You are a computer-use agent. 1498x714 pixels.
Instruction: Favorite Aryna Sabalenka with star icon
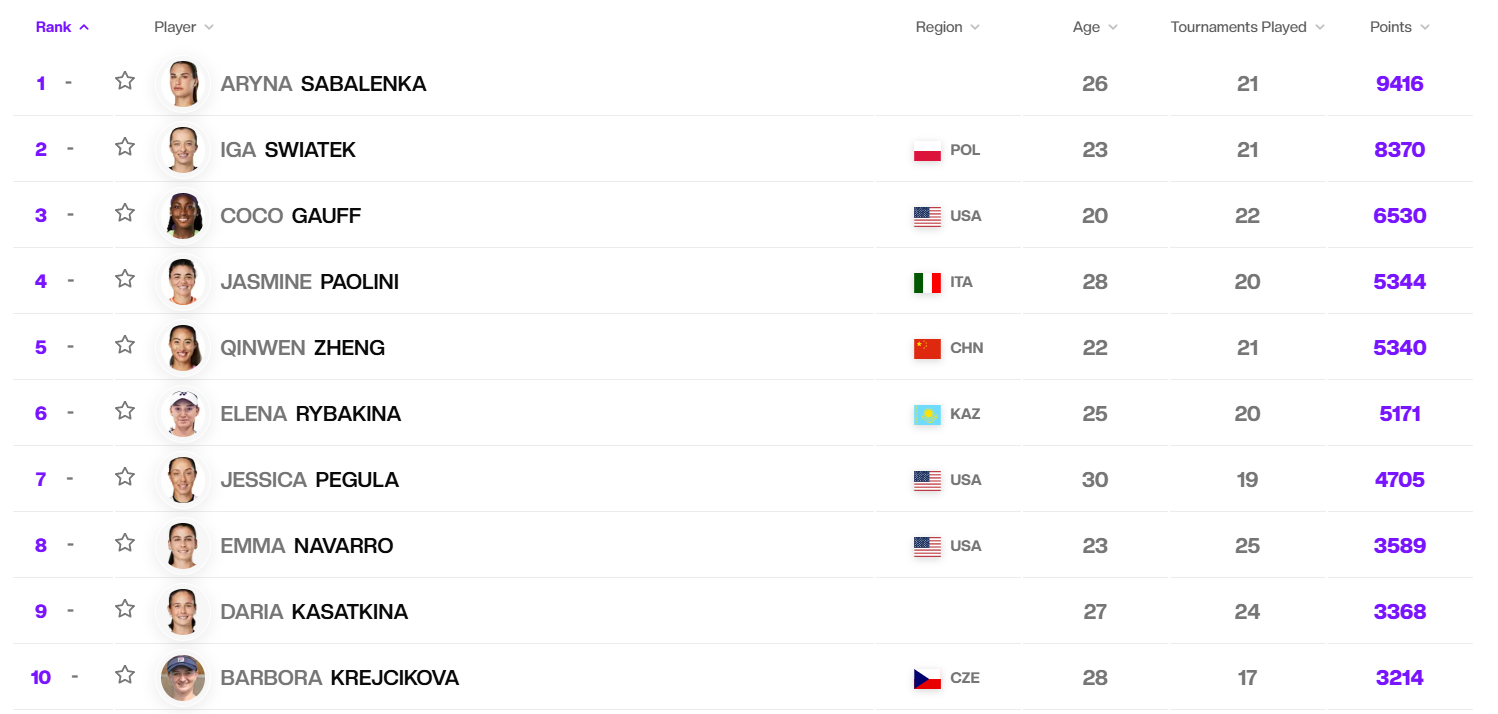[x=124, y=81]
